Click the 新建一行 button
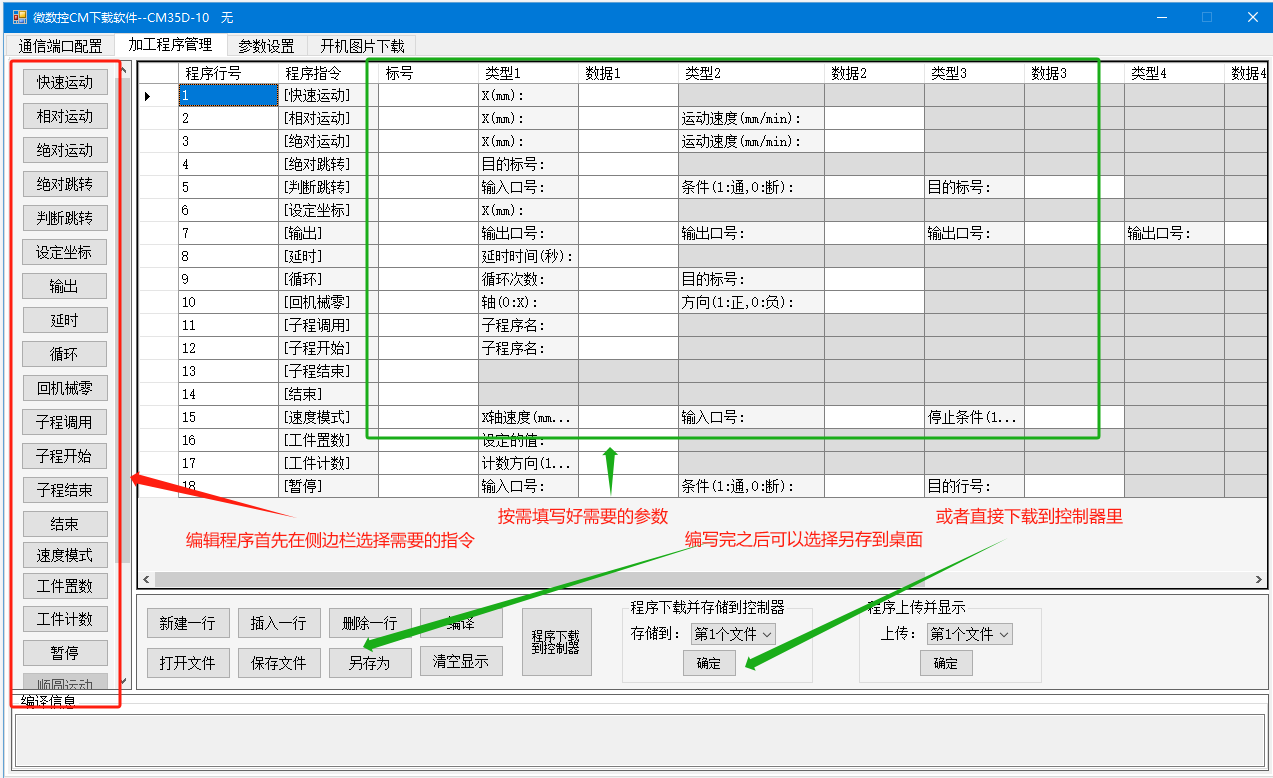This screenshot has height=778, width=1273. pos(188,623)
